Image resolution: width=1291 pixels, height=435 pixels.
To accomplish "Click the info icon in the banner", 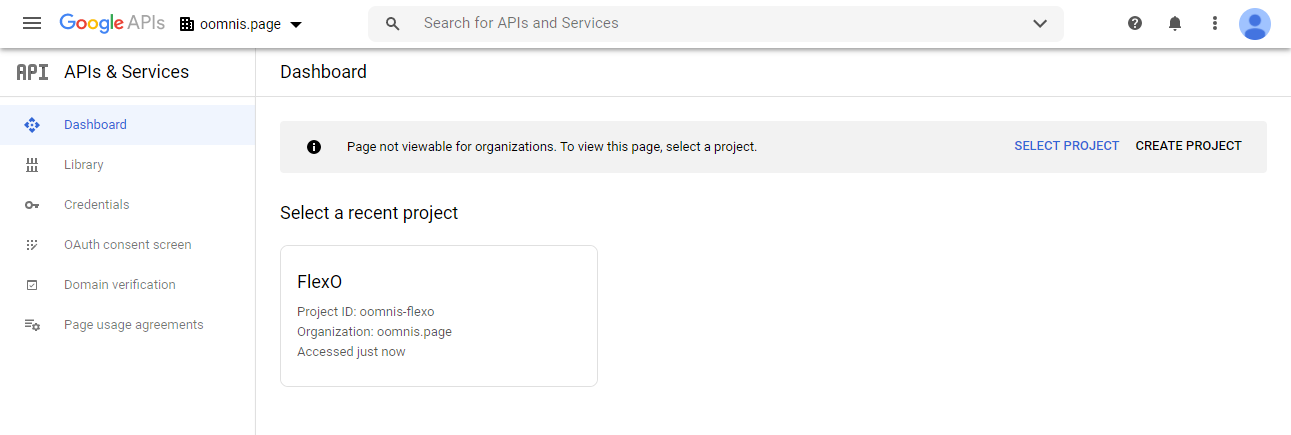I will tap(314, 147).
